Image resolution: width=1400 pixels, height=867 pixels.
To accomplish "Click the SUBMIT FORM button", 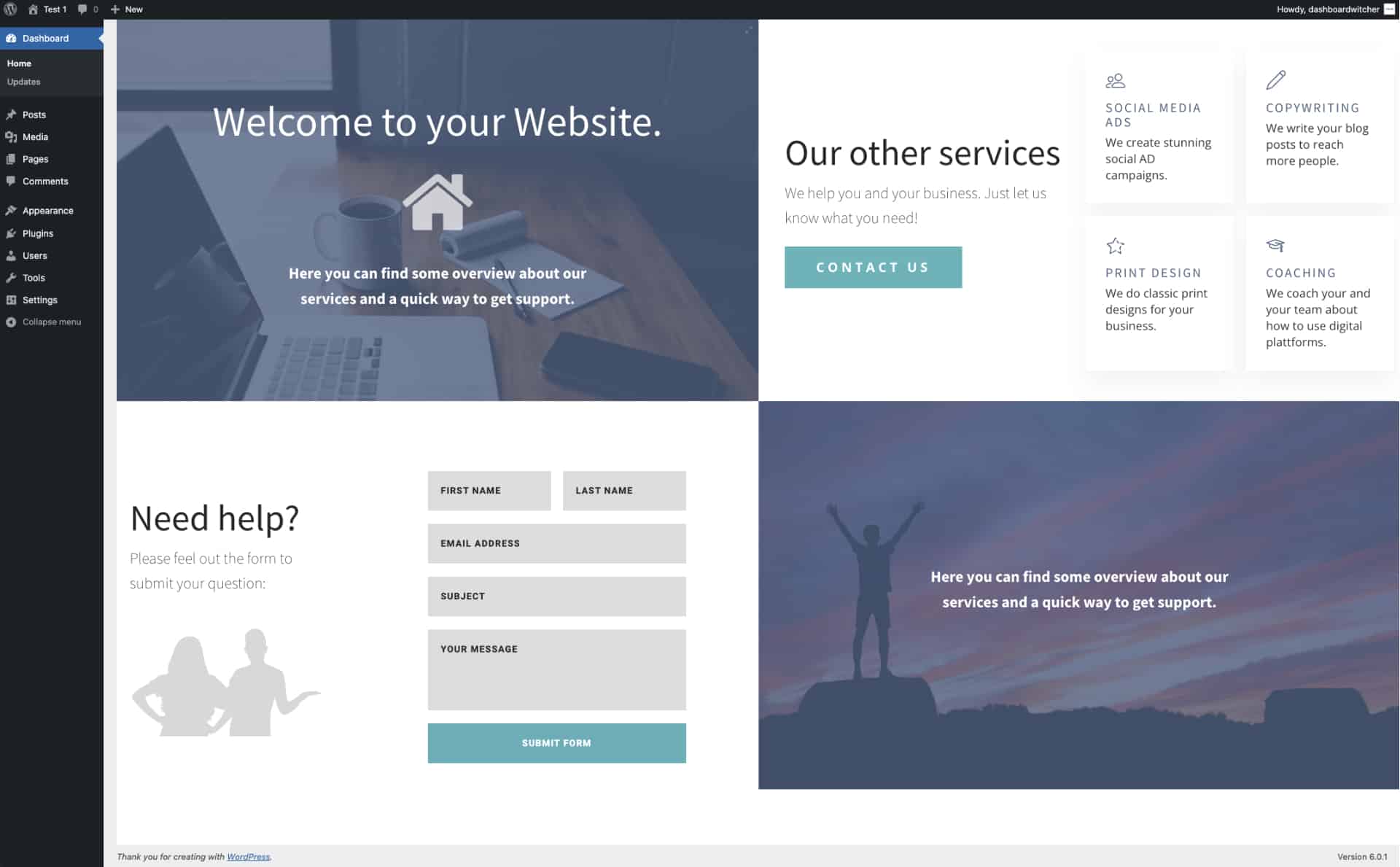I will tap(557, 742).
